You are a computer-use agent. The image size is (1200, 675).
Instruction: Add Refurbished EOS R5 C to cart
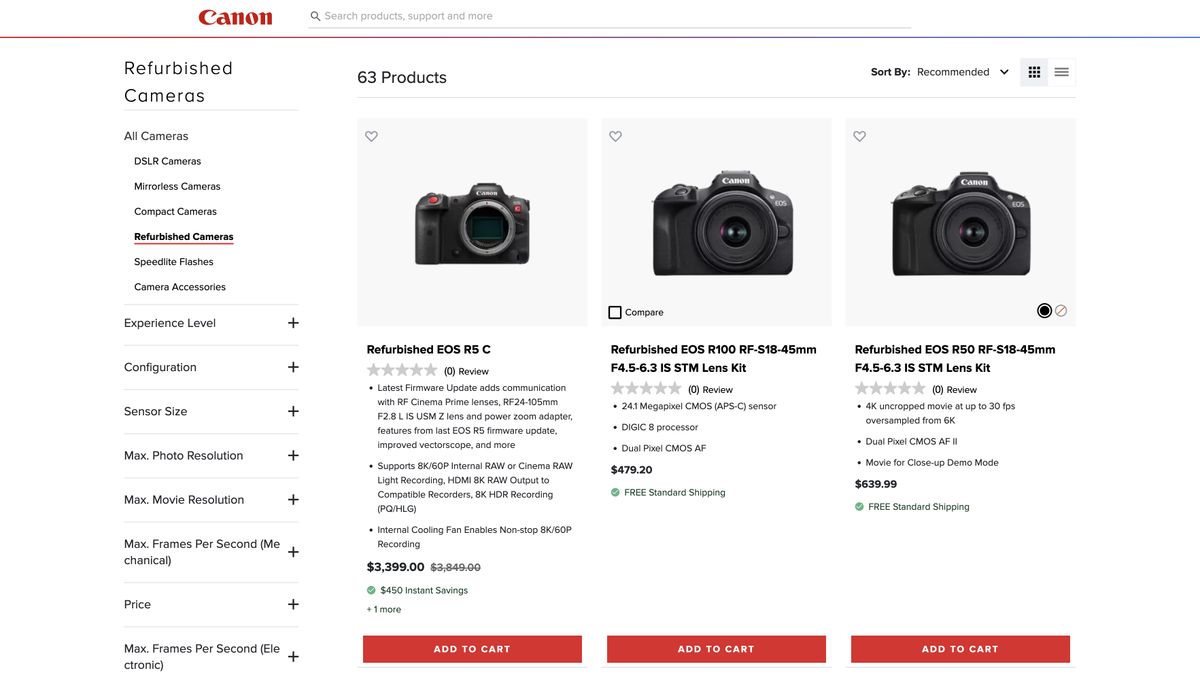click(472, 648)
